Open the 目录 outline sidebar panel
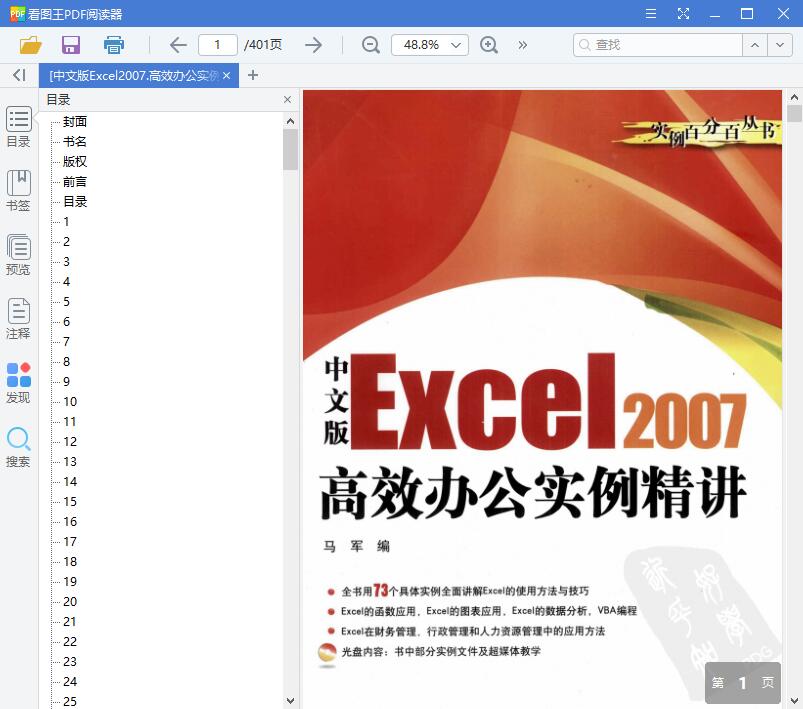Viewport: 803px width, 709px height. coord(19,128)
